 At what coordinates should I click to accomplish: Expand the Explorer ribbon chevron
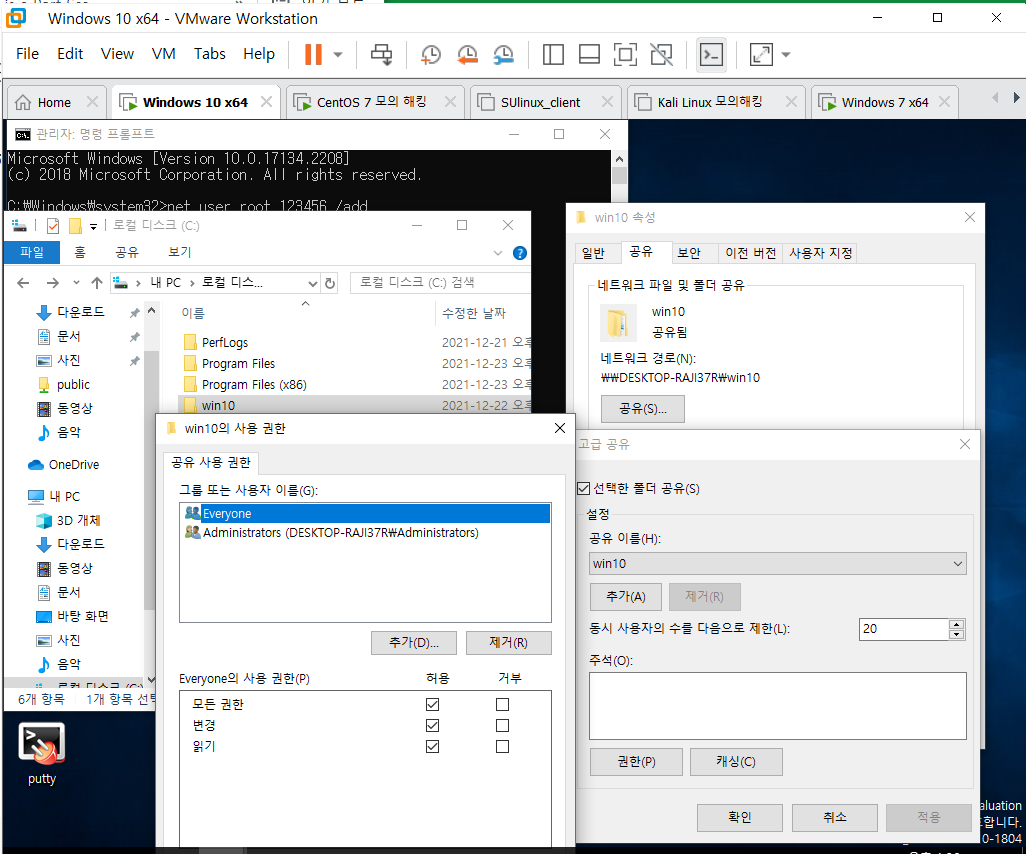498,253
